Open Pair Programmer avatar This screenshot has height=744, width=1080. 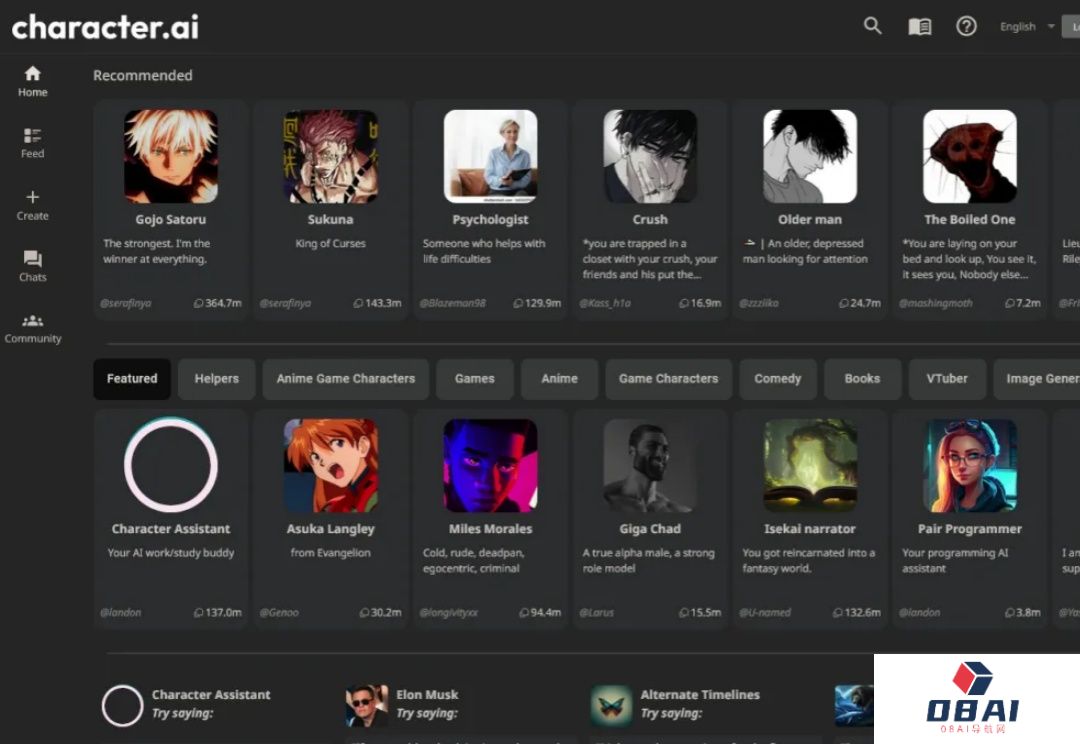point(970,466)
